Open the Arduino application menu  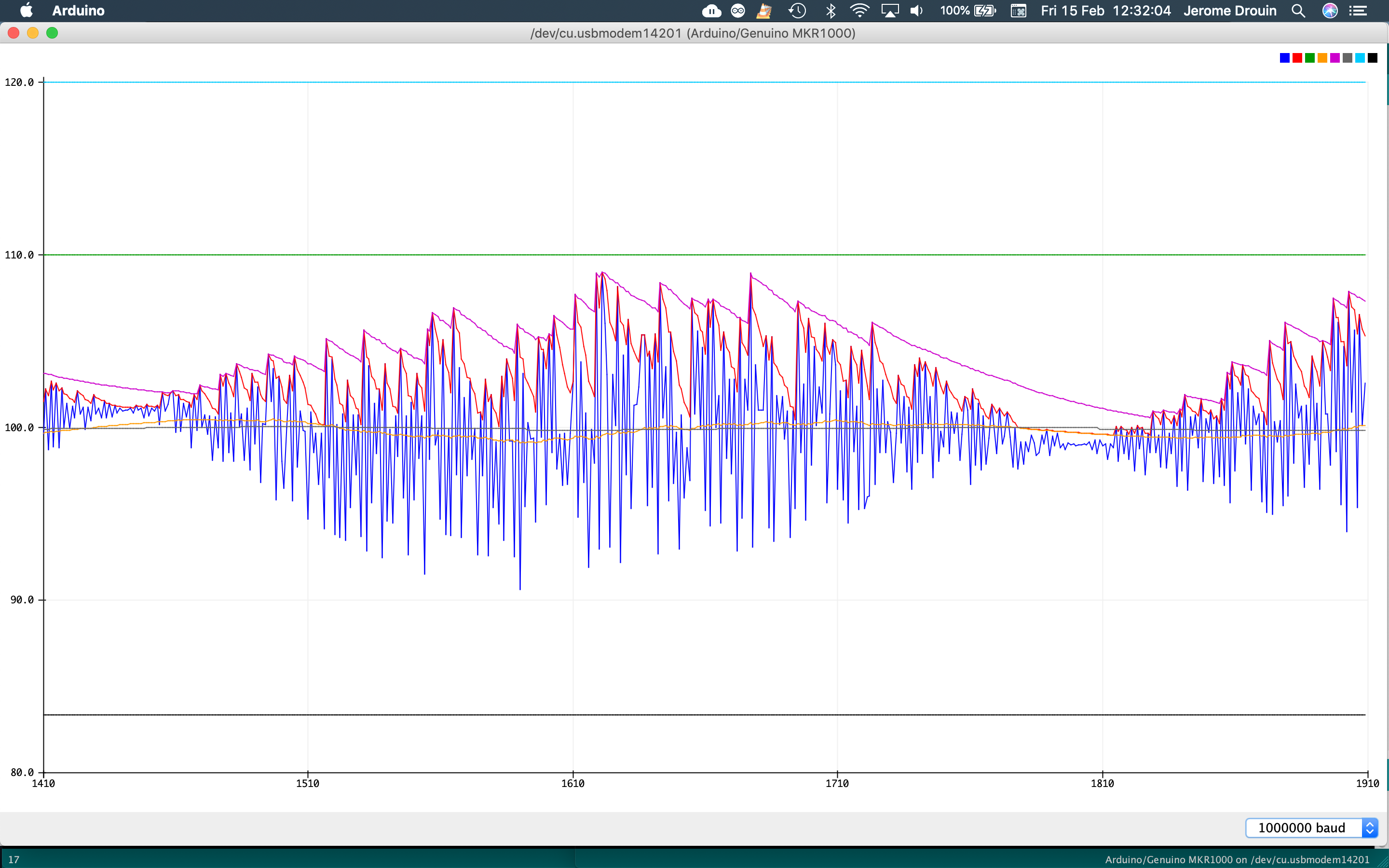point(78,10)
